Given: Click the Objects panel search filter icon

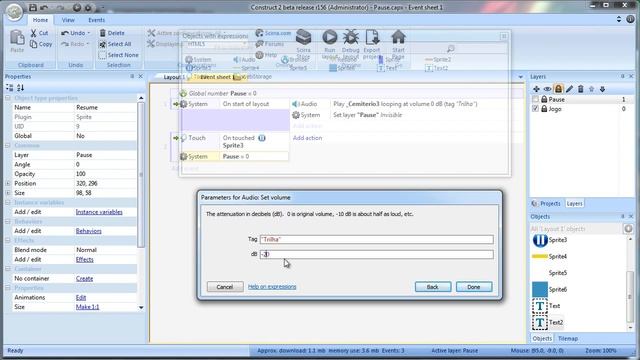Looking at the screenshot, I should click(x=628, y=229).
